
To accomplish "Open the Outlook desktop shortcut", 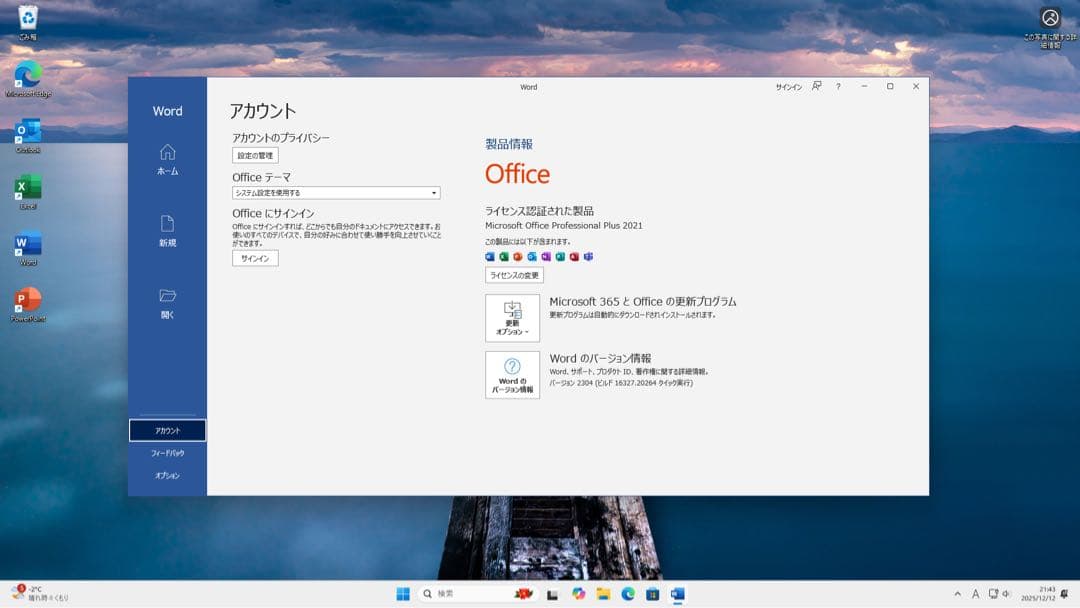I will [28, 132].
